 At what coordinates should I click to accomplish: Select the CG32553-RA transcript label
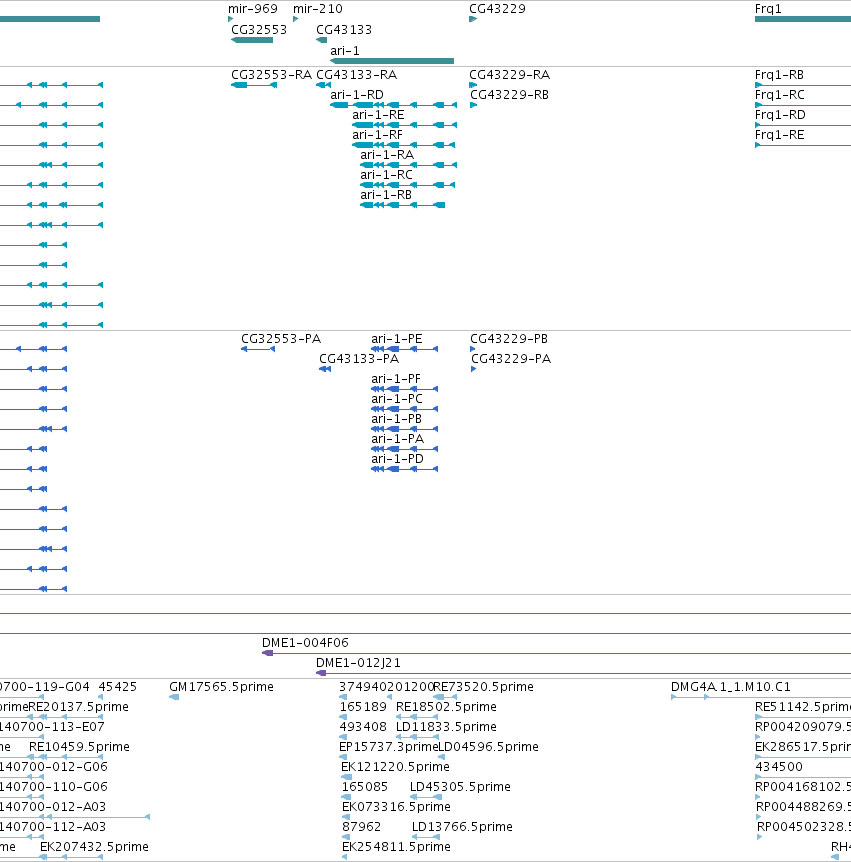271,75
